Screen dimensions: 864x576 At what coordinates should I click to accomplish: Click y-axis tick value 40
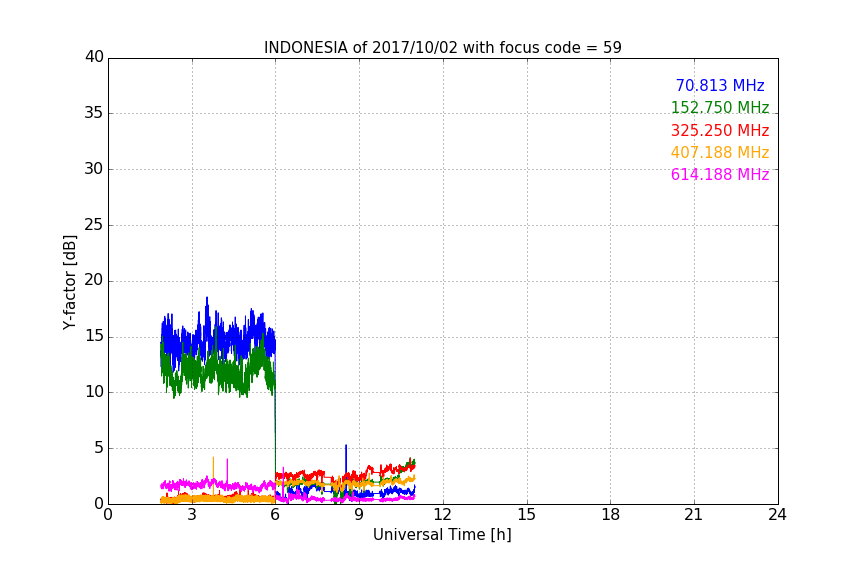(x=94, y=57)
